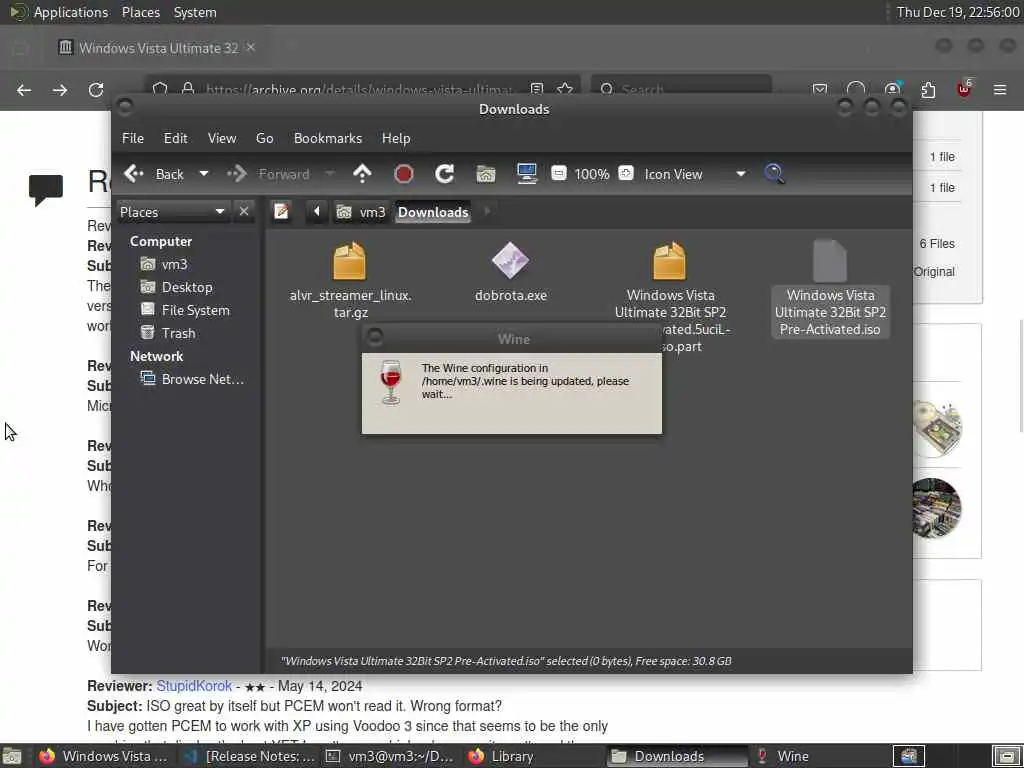Screen dimensions: 1024x768
Task: Click the 100% zoom level label
Action: pyautogui.click(x=592, y=174)
